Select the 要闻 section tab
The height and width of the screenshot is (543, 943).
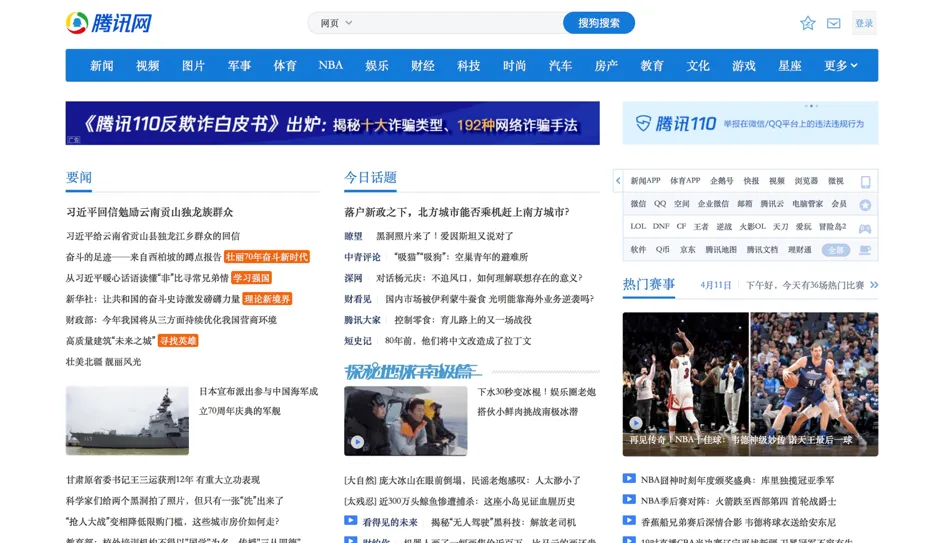(x=79, y=177)
